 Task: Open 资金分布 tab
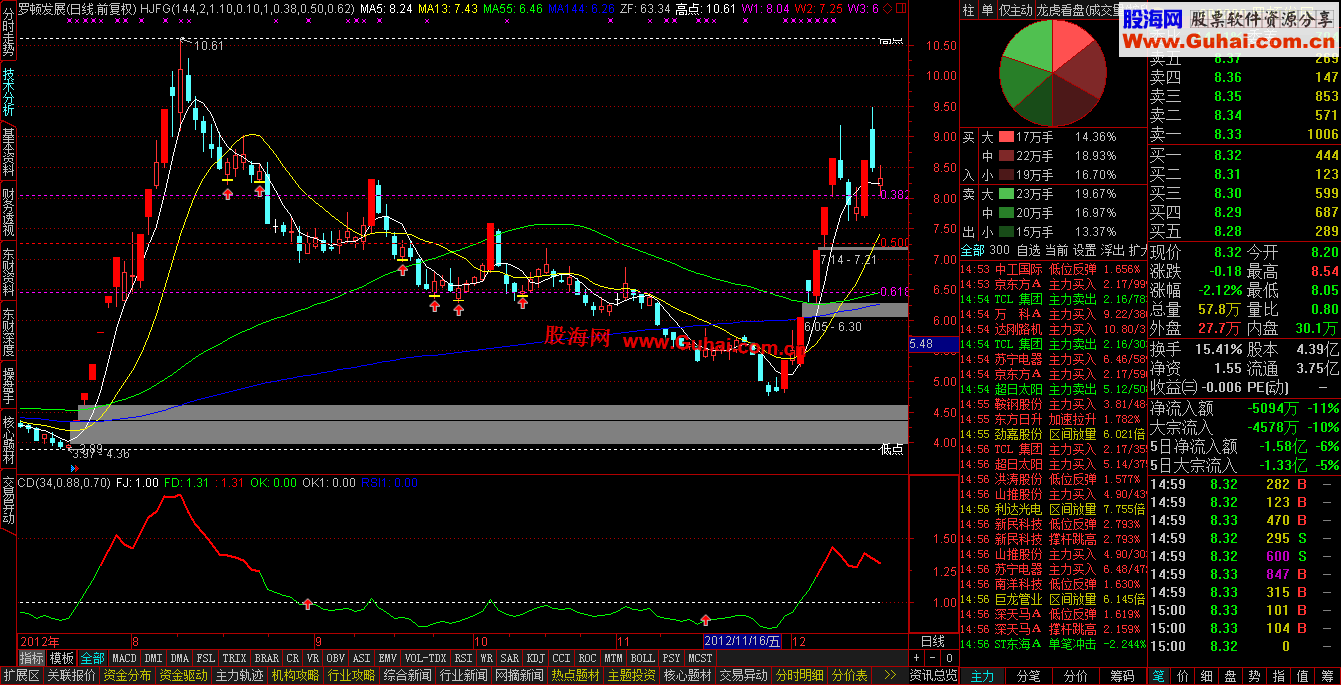127,676
